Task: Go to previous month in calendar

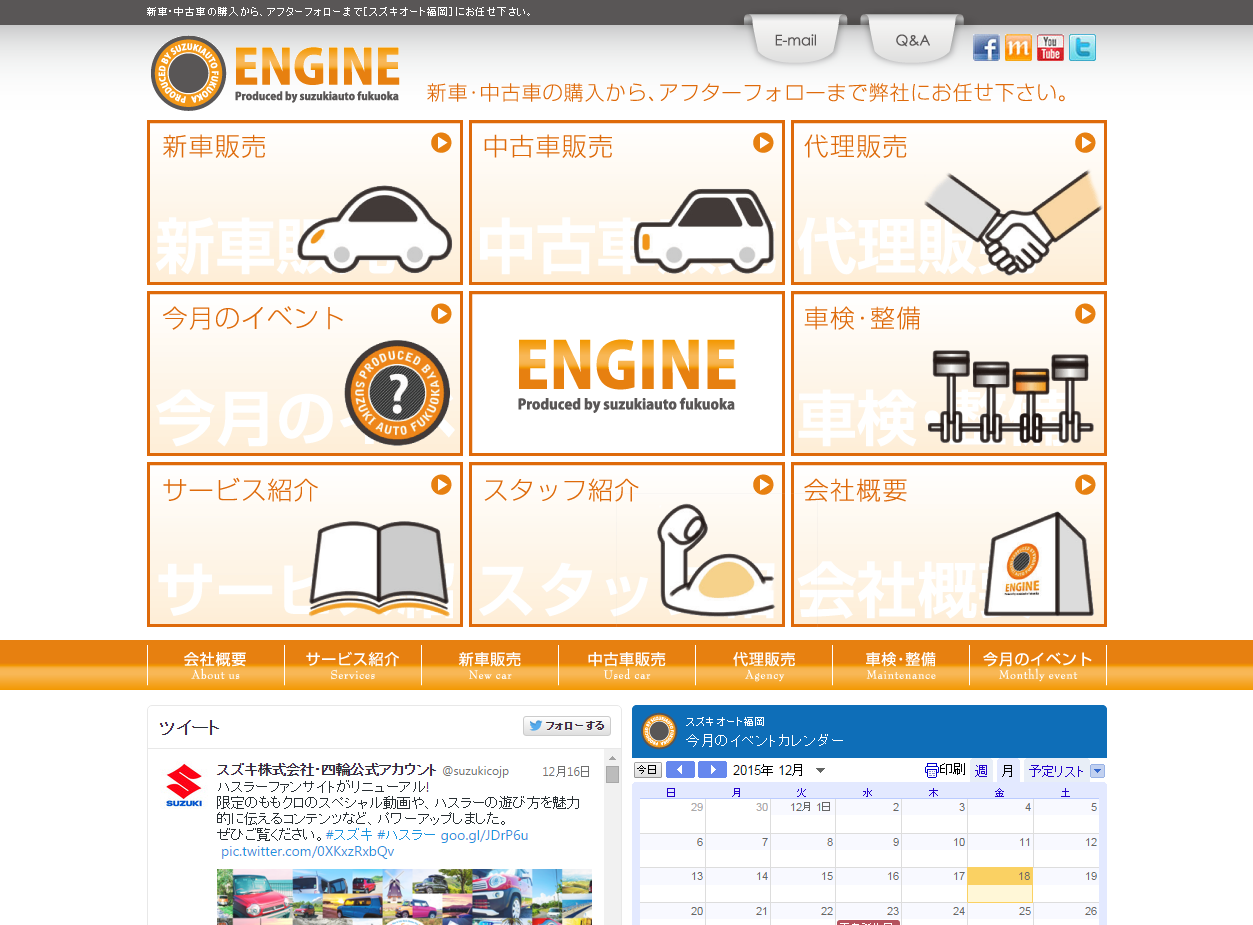Action: pyautogui.click(x=680, y=770)
